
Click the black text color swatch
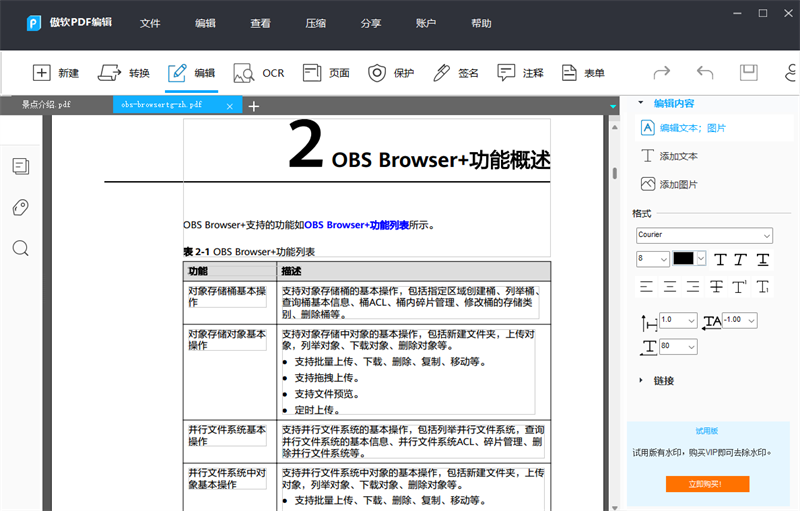[683, 258]
